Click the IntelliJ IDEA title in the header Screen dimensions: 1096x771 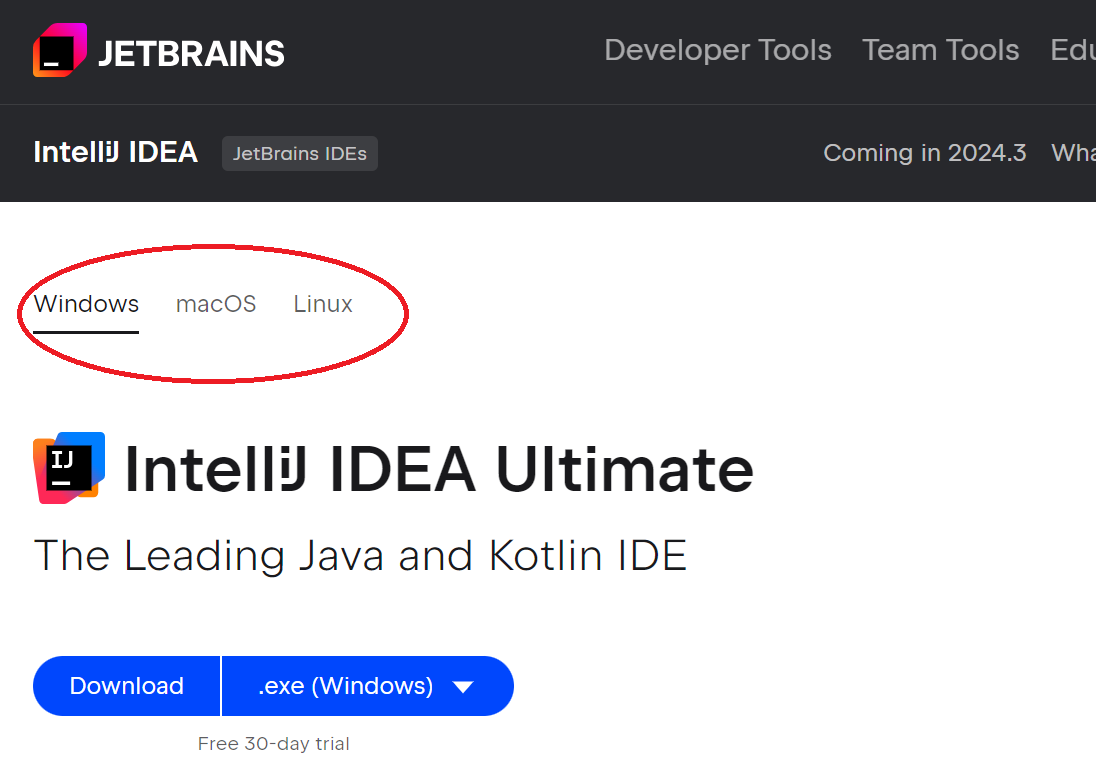(x=115, y=152)
